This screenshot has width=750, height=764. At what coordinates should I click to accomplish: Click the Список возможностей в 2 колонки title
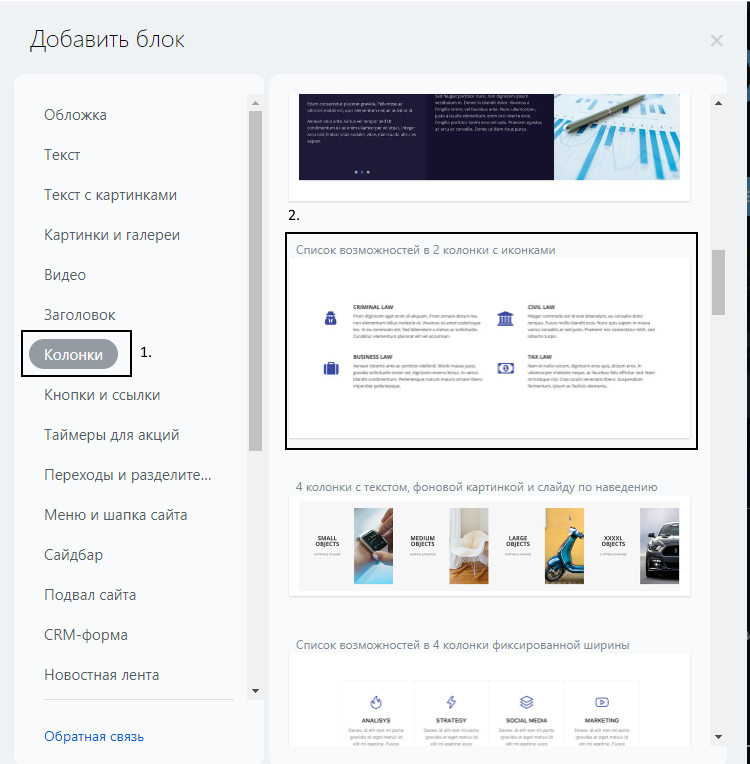coord(425,250)
